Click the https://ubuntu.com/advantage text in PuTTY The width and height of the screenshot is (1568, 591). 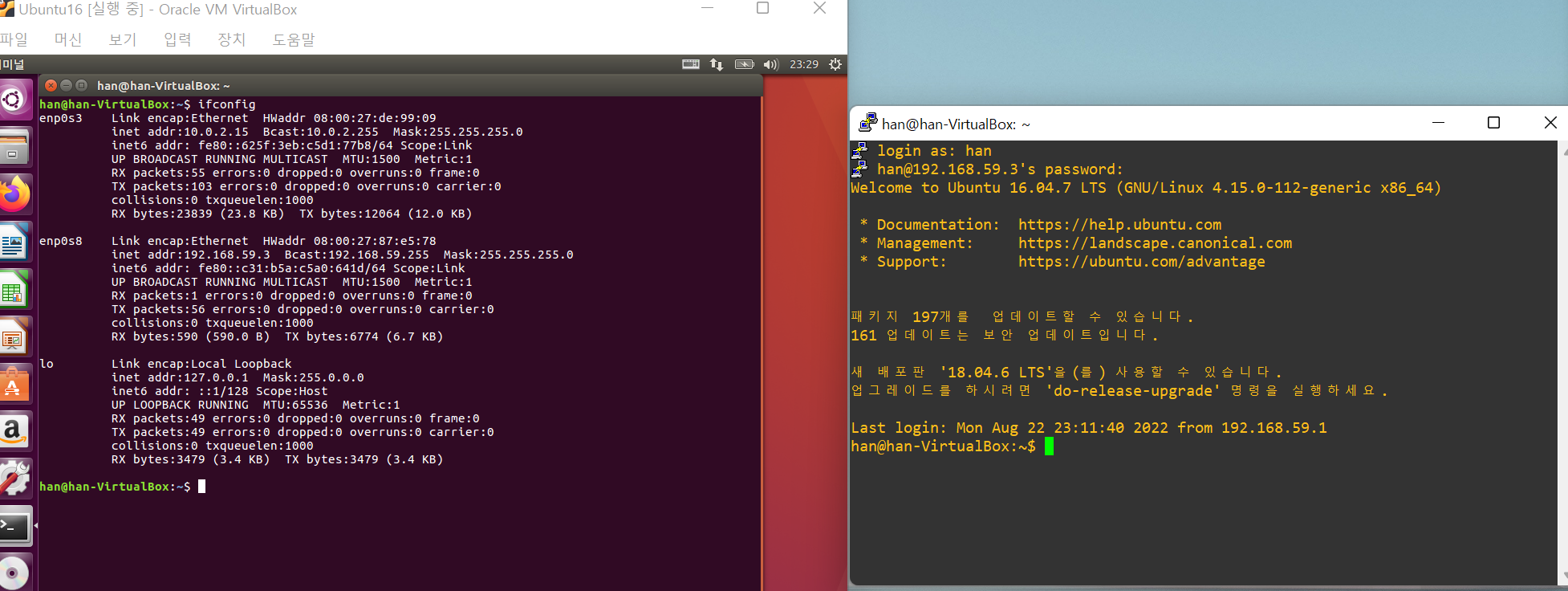pyautogui.click(x=1141, y=262)
